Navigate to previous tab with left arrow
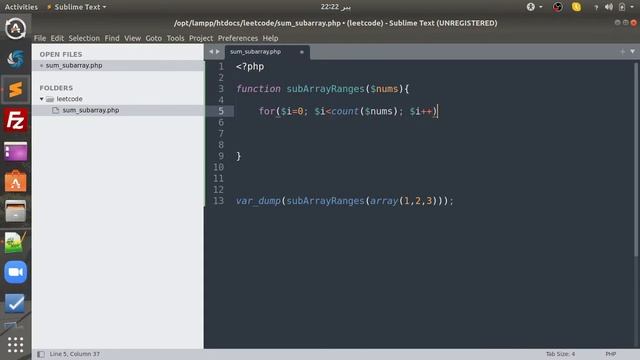Screen dimensions: 640x360 [211, 51]
